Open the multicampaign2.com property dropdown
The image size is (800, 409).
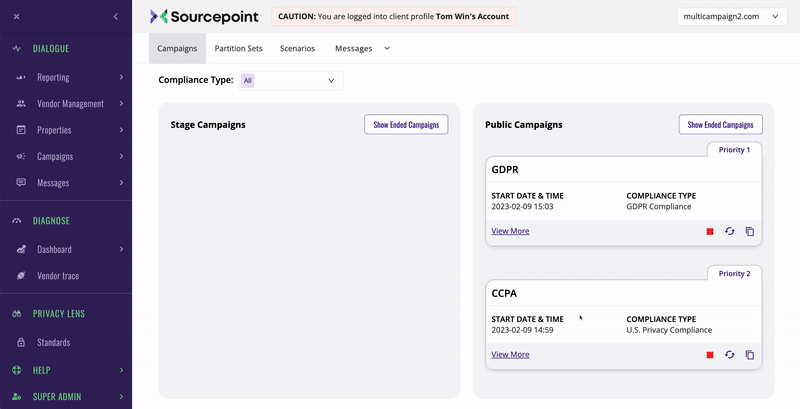pos(732,17)
